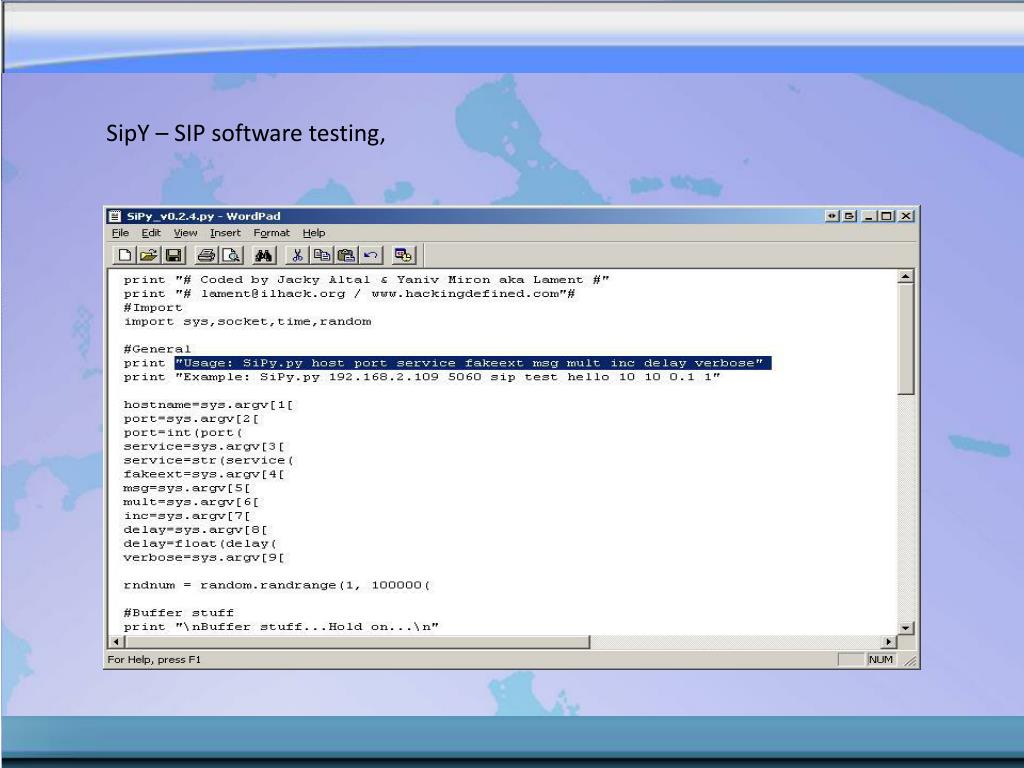
Task: Print using the printer toolbar icon
Action: (206, 255)
